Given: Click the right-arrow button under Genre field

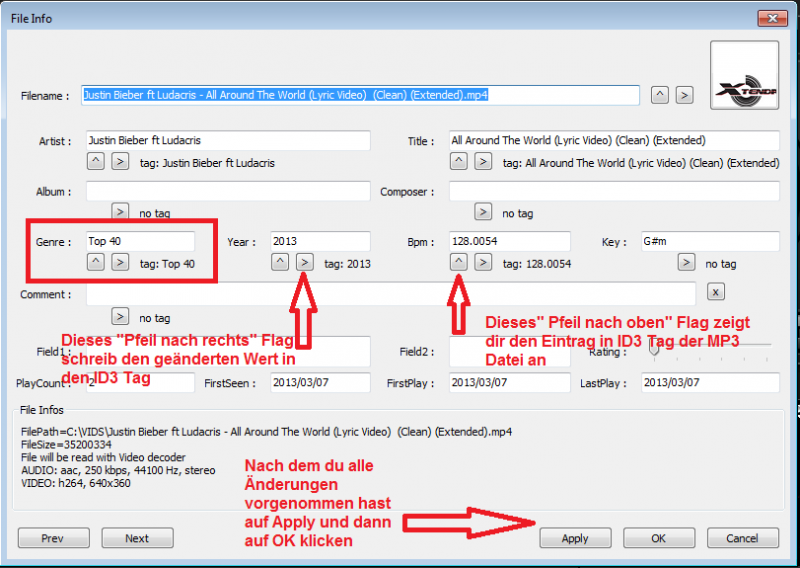Looking at the screenshot, I should pyautogui.click(x=120, y=262).
